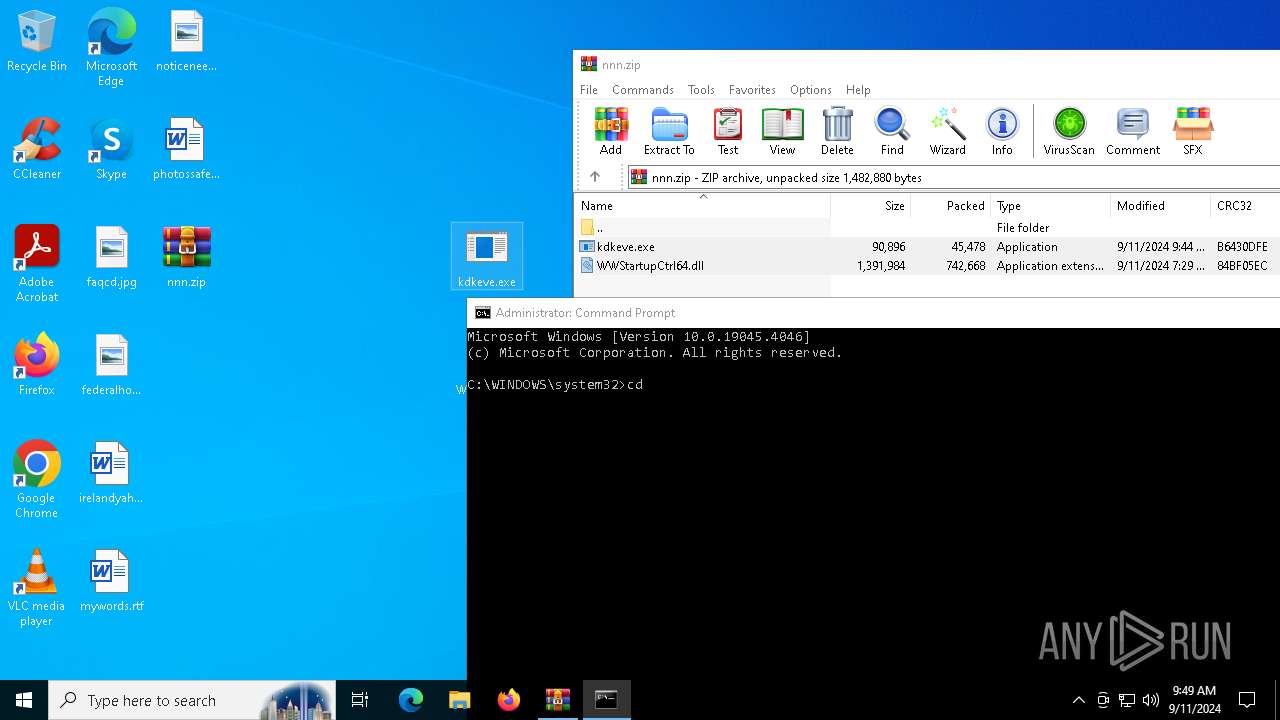Select the Adobe Acrobat desktop shortcut

(x=37, y=264)
